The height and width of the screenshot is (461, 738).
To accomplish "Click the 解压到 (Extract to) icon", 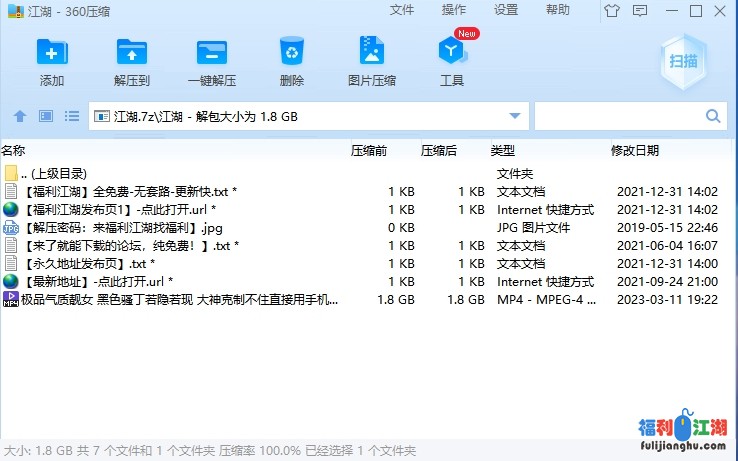I will (132, 52).
